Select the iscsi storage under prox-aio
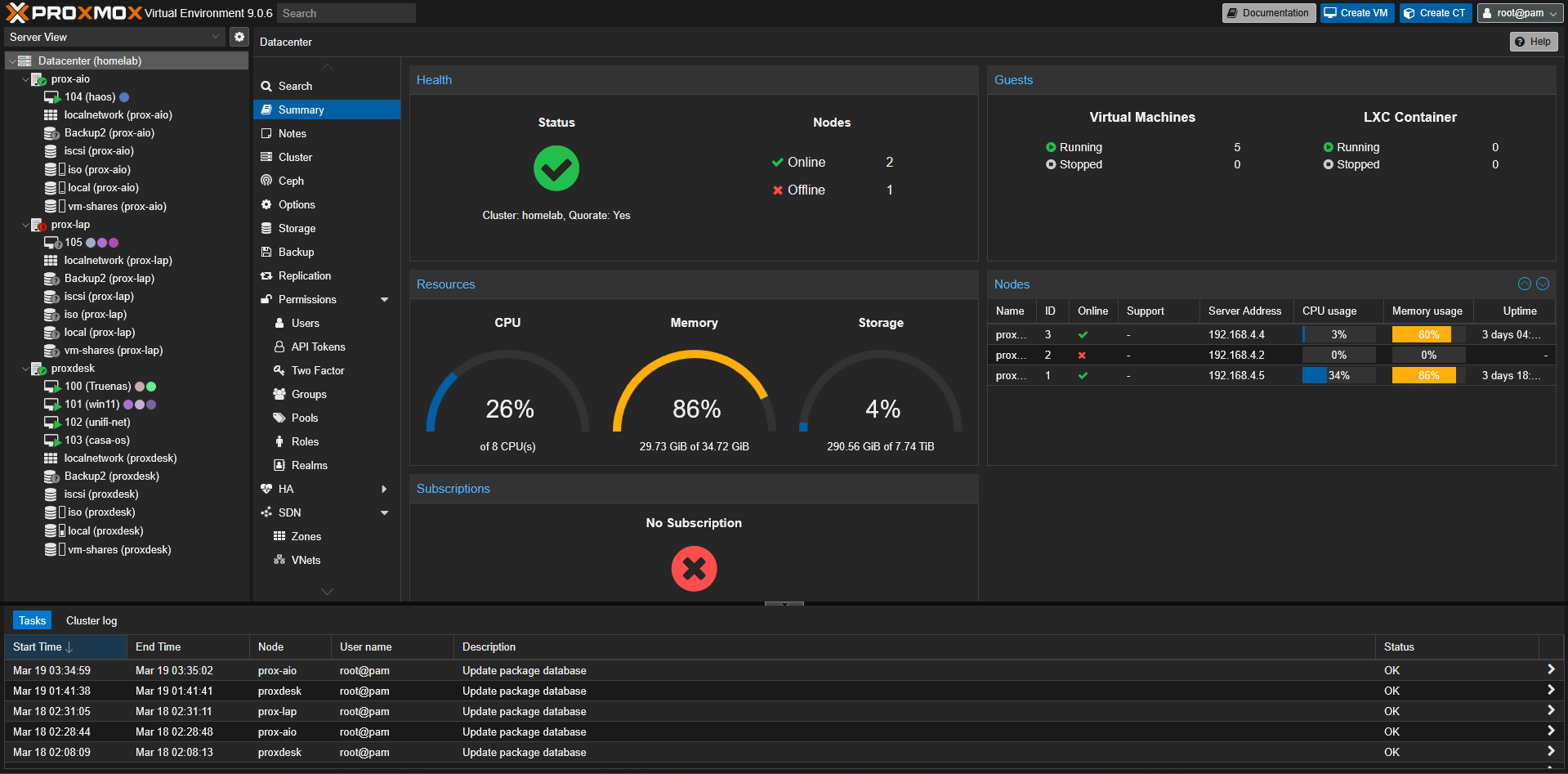Image resolution: width=1568 pixels, height=774 pixels. click(98, 150)
